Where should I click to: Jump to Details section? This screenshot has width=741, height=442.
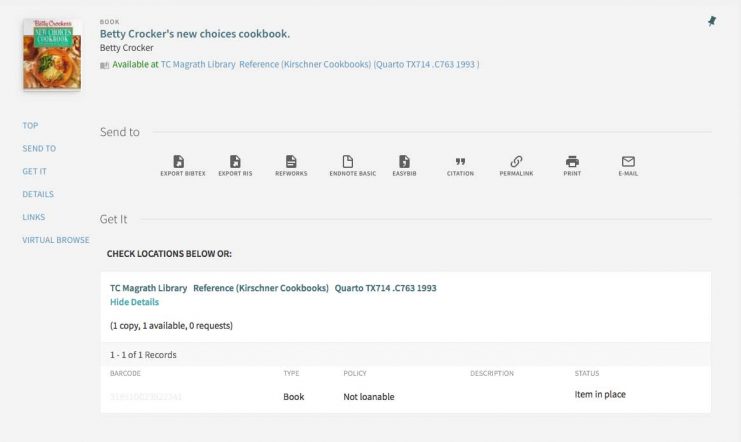pos(38,195)
